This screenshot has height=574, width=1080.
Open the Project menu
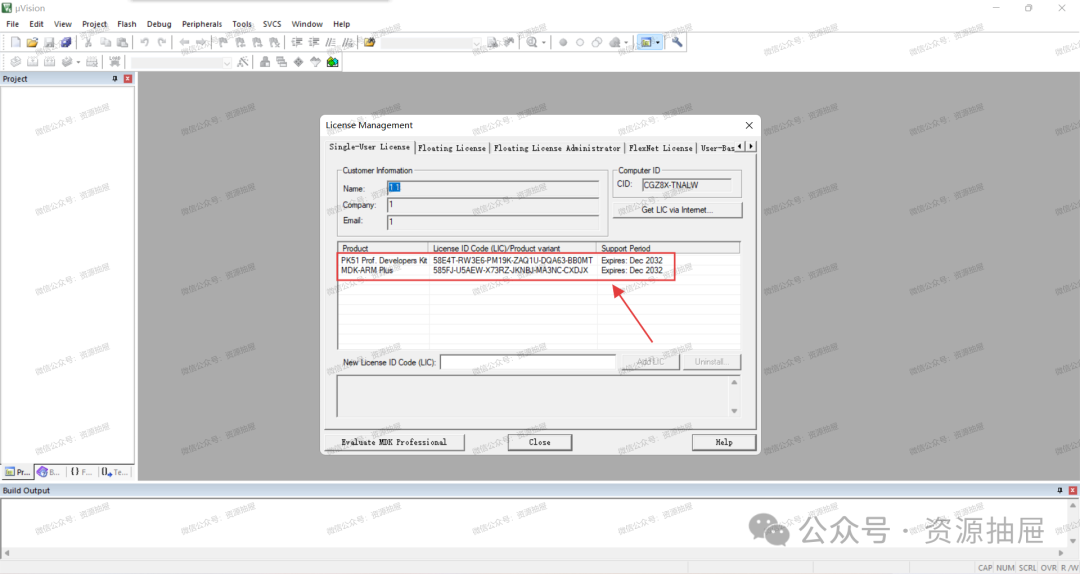pyautogui.click(x=94, y=24)
